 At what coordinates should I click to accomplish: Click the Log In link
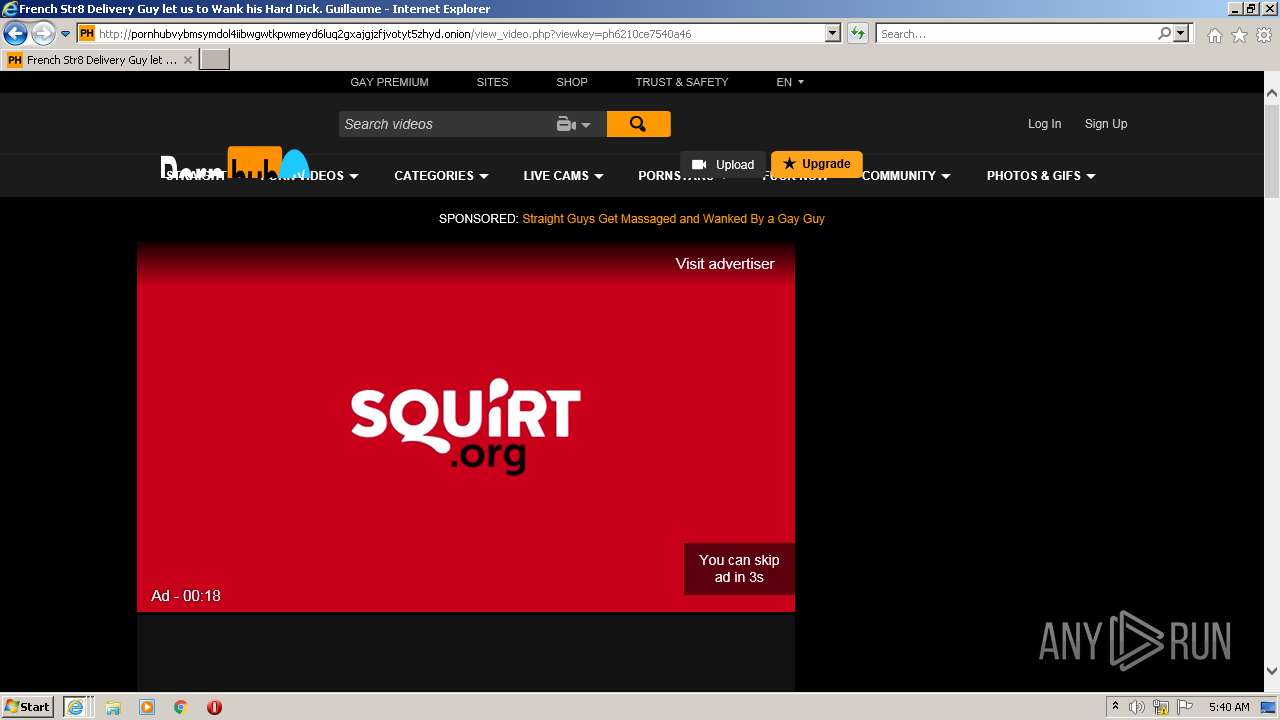tap(1044, 124)
